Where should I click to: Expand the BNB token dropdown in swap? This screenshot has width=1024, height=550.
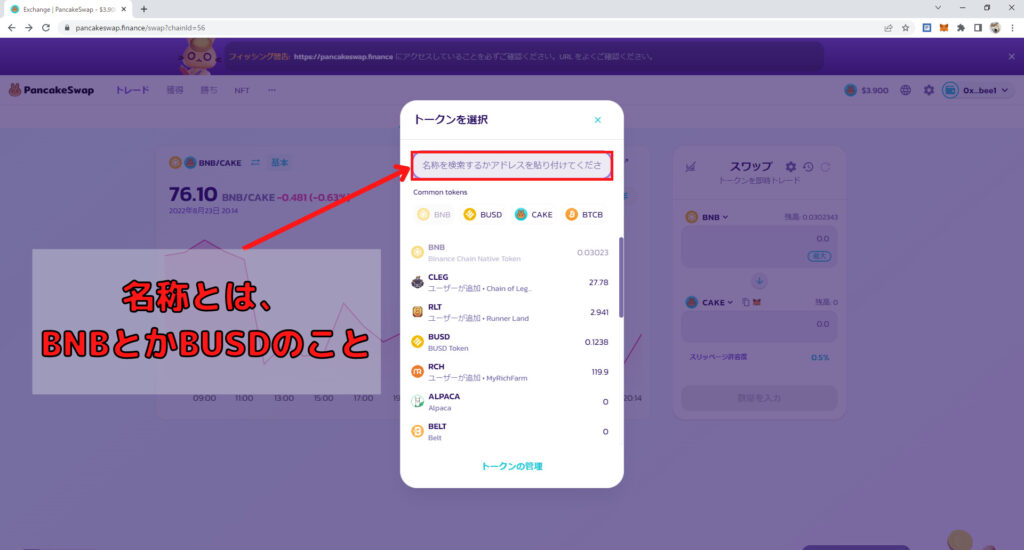[x=707, y=217]
